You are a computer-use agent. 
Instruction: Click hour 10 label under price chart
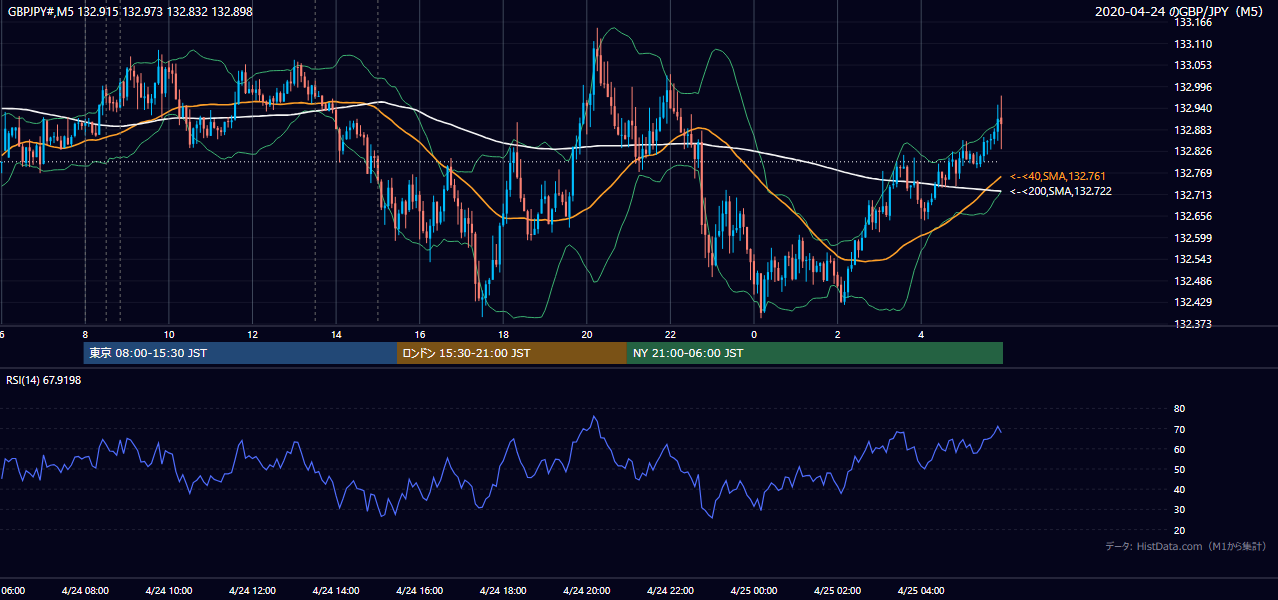point(169,335)
